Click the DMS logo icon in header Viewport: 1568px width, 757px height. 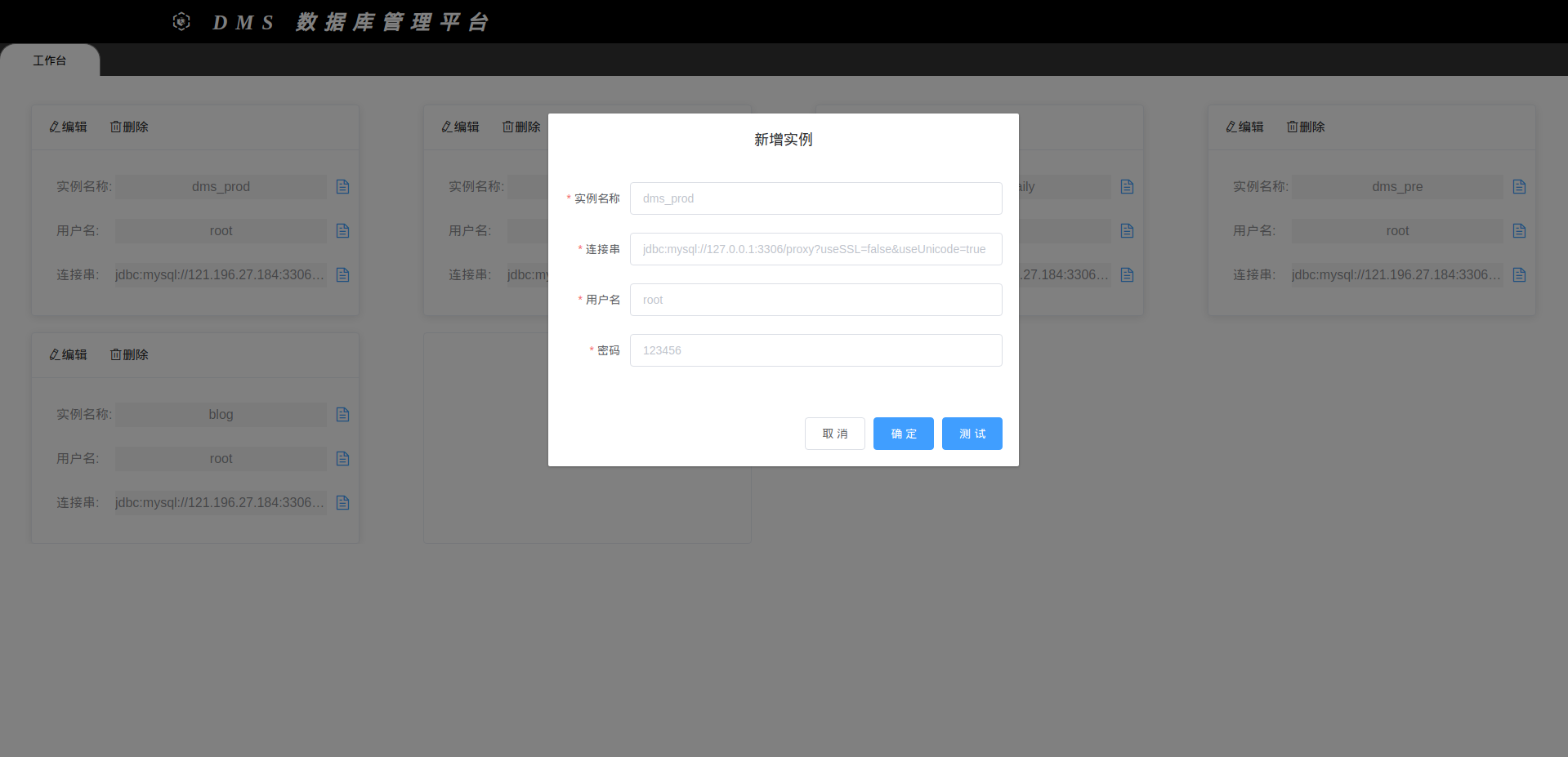coord(181,22)
